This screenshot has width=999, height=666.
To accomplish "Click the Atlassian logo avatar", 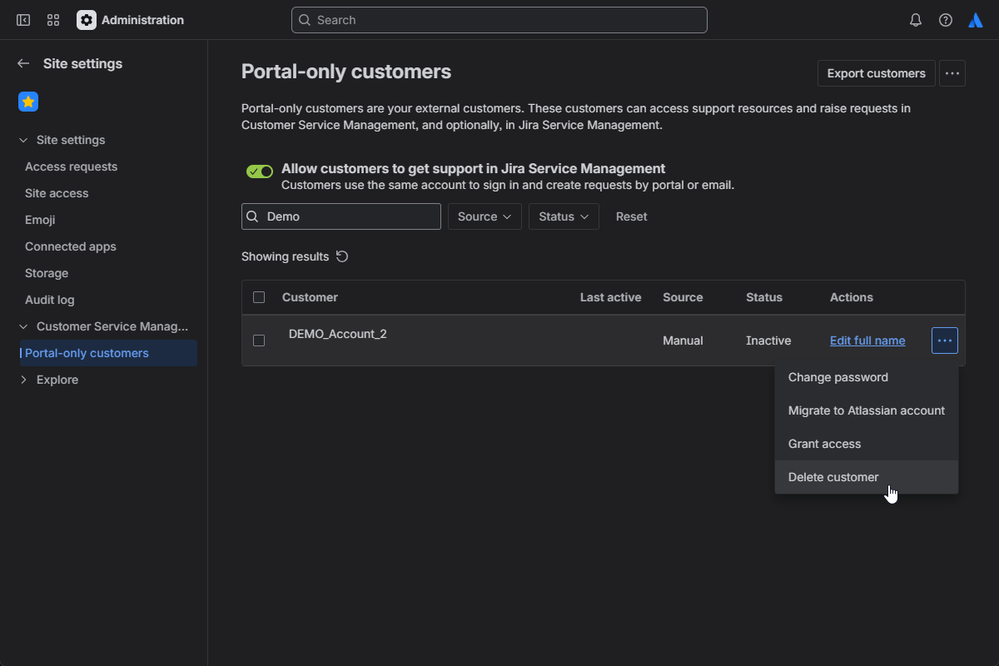I will click(x=975, y=20).
